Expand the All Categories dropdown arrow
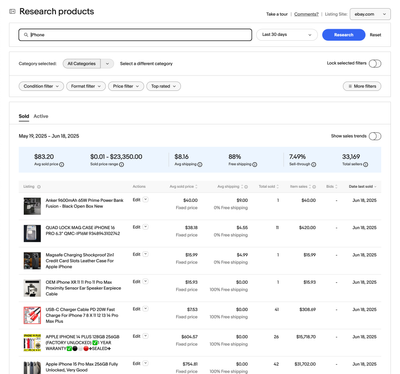This screenshot has height=374, width=400. pos(107,64)
